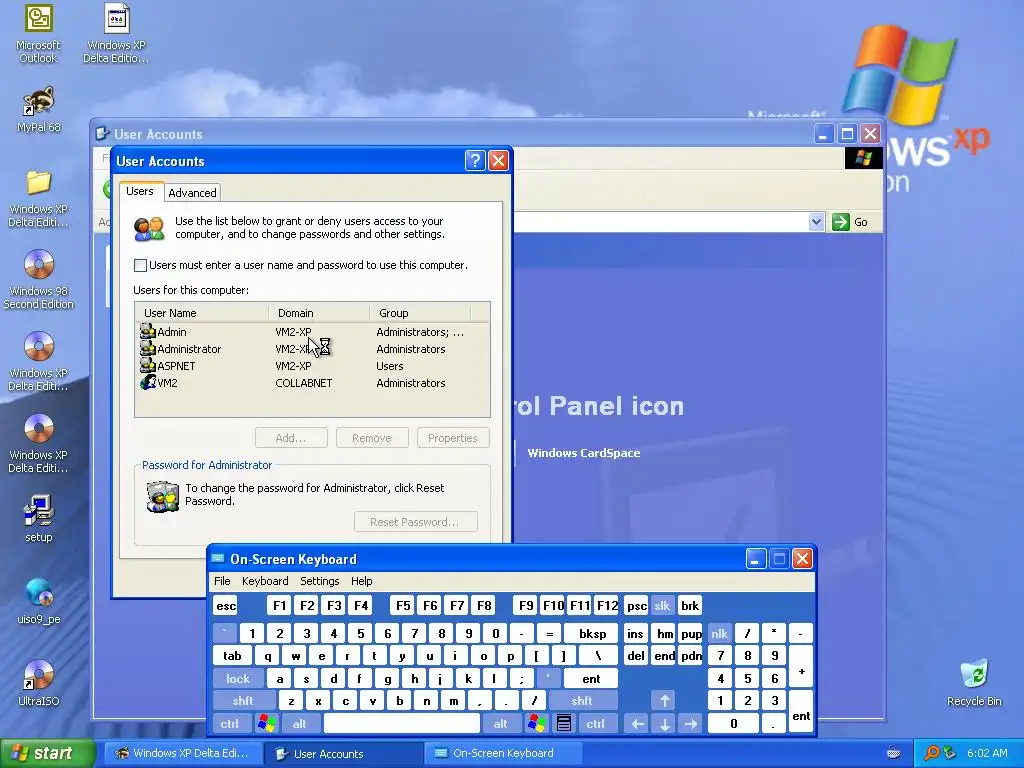Sort list by User Name column header

pyautogui.click(x=202, y=313)
